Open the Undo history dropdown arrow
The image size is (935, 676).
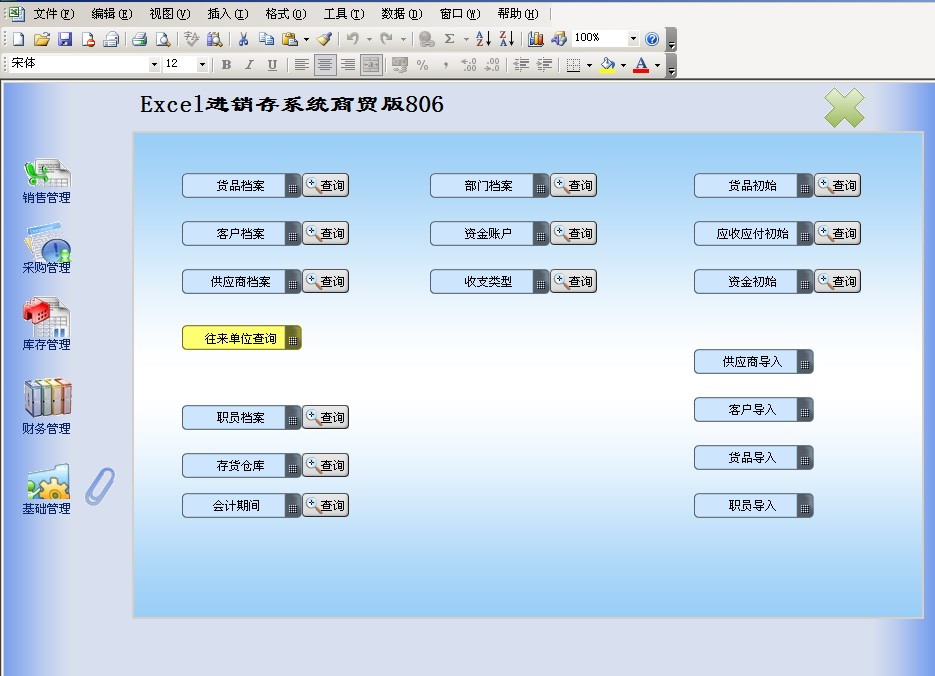pos(369,40)
